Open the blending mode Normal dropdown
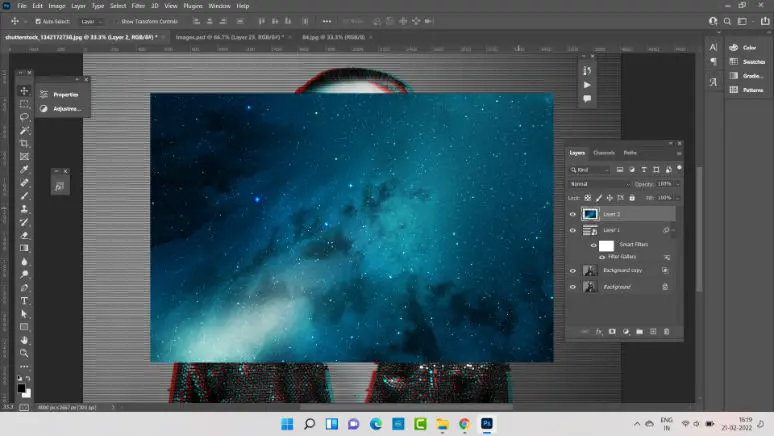Viewport: 774px width, 436px height. coord(599,185)
